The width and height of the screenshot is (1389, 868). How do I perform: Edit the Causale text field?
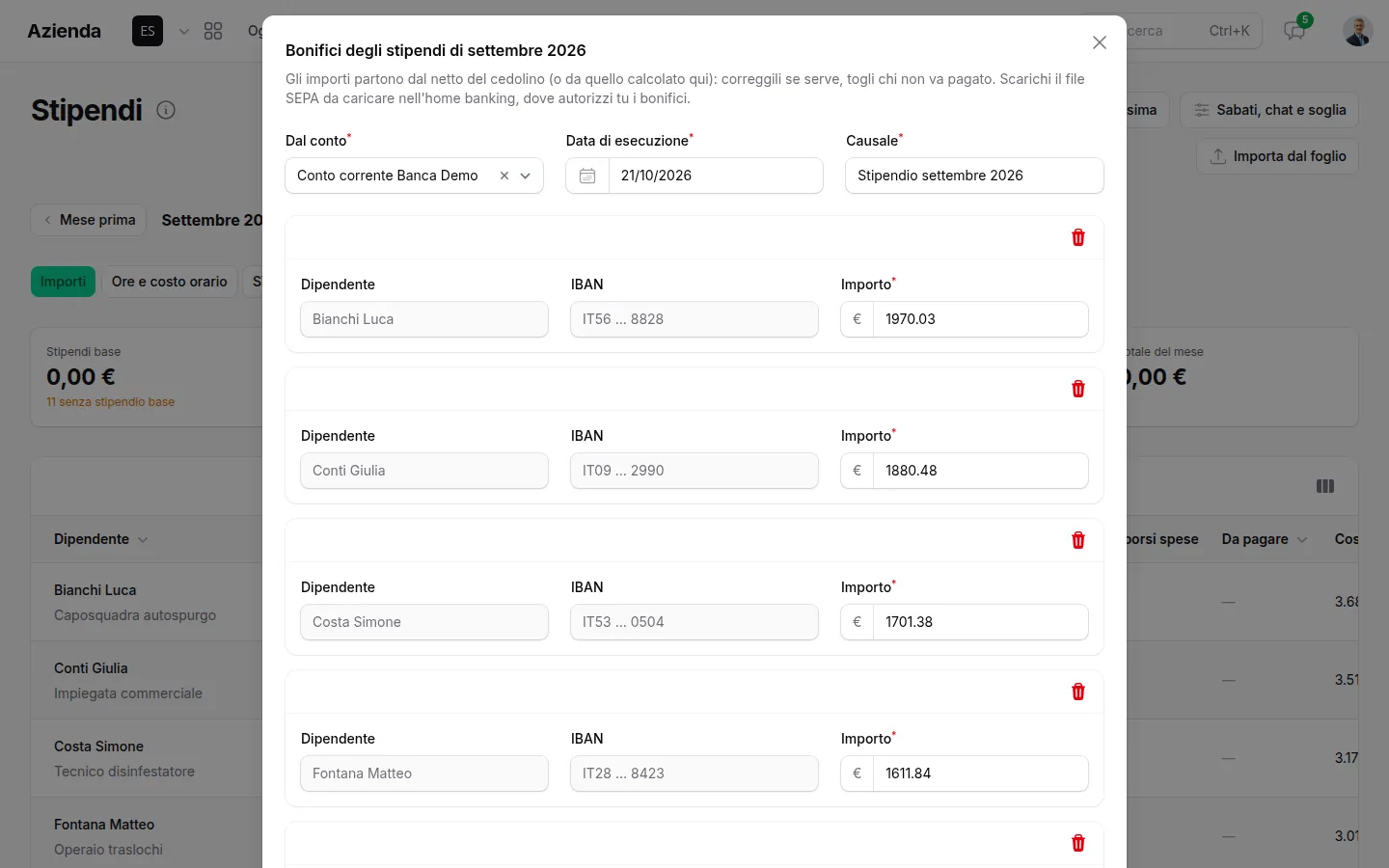coord(974,176)
